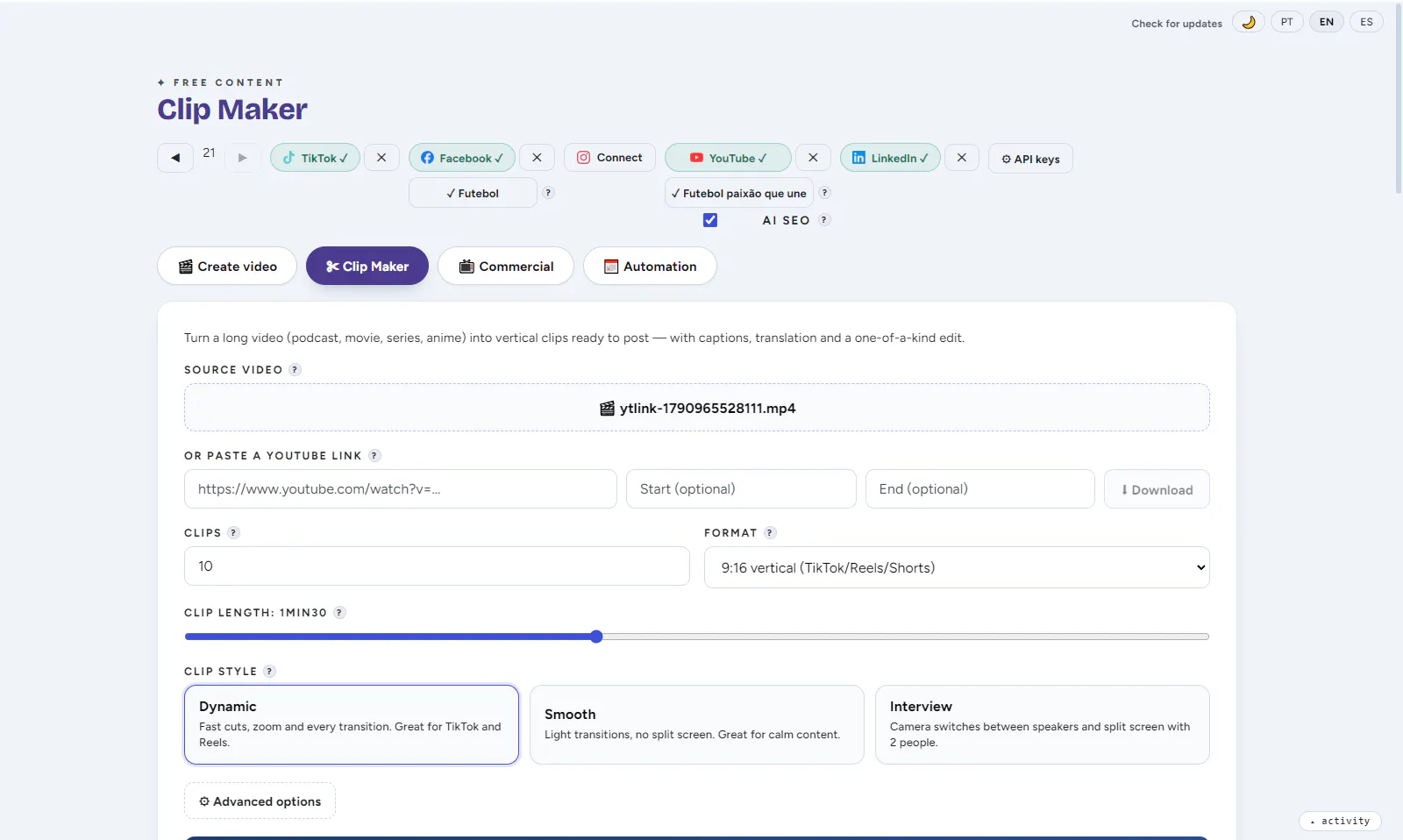Open Futebol page selector

(x=473, y=193)
